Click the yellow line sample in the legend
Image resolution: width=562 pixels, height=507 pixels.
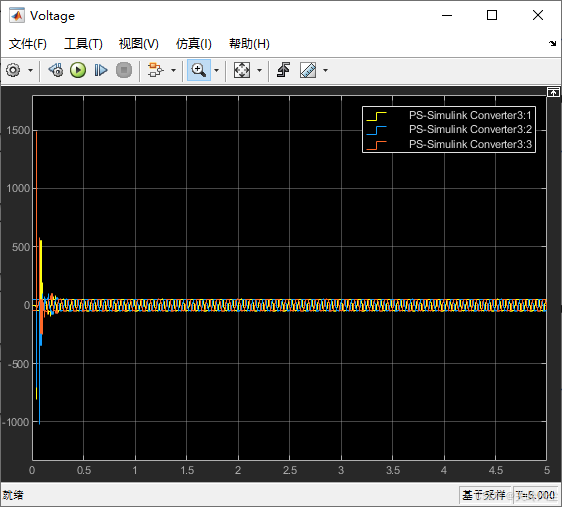(376, 116)
